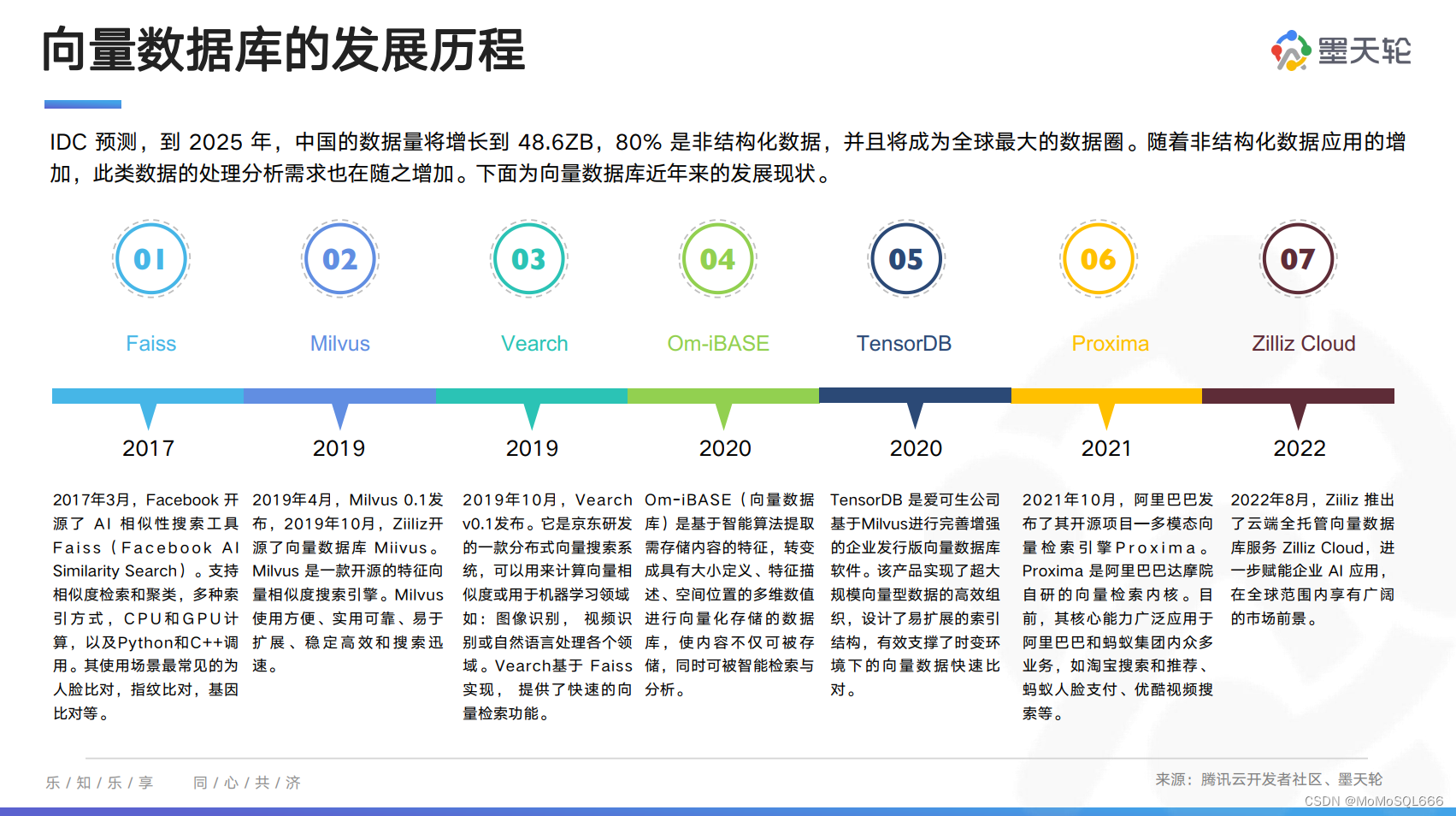Image resolution: width=1456 pixels, height=816 pixels.
Task: Select the Om-iBASE label
Action: tap(718, 344)
